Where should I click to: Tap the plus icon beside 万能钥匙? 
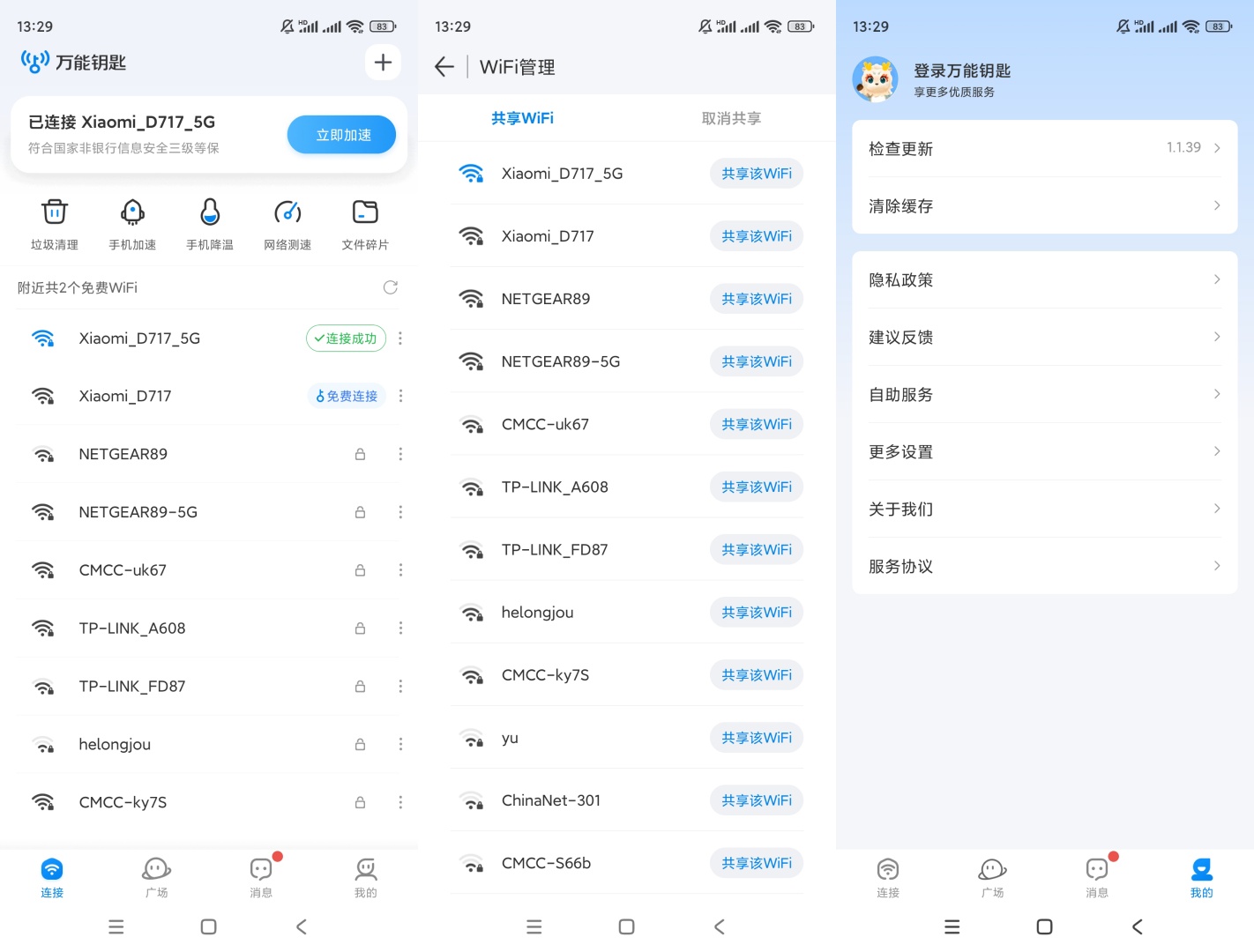point(383,63)
